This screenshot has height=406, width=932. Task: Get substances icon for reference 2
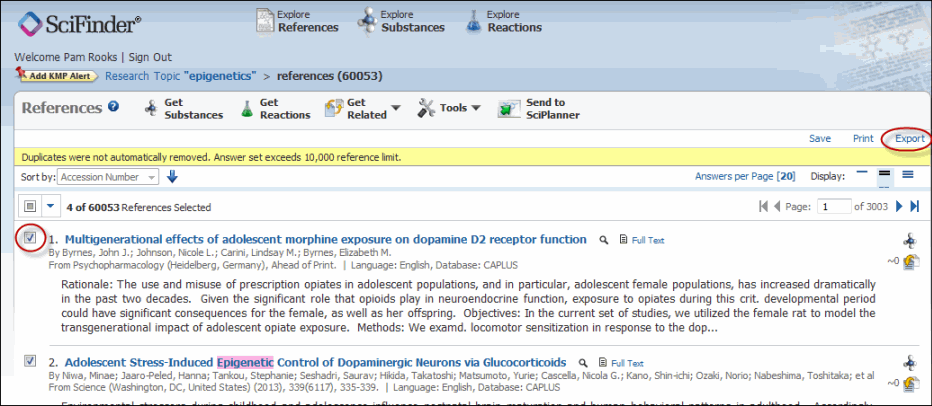(909, 363)
